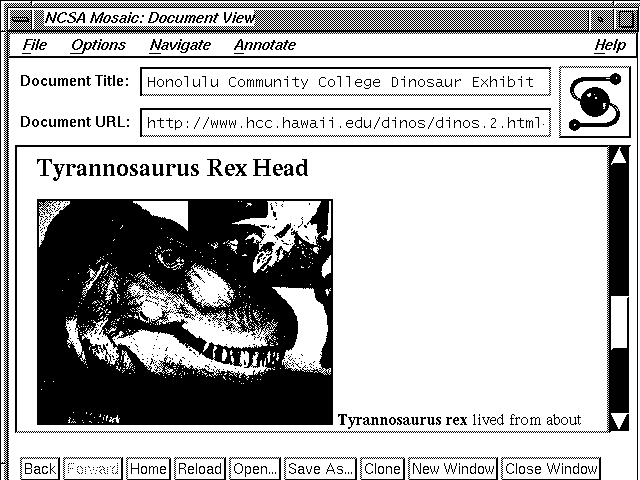This screenshot has height=480, width=640.
Task: Reload the current document
Action: coord(200,468)
